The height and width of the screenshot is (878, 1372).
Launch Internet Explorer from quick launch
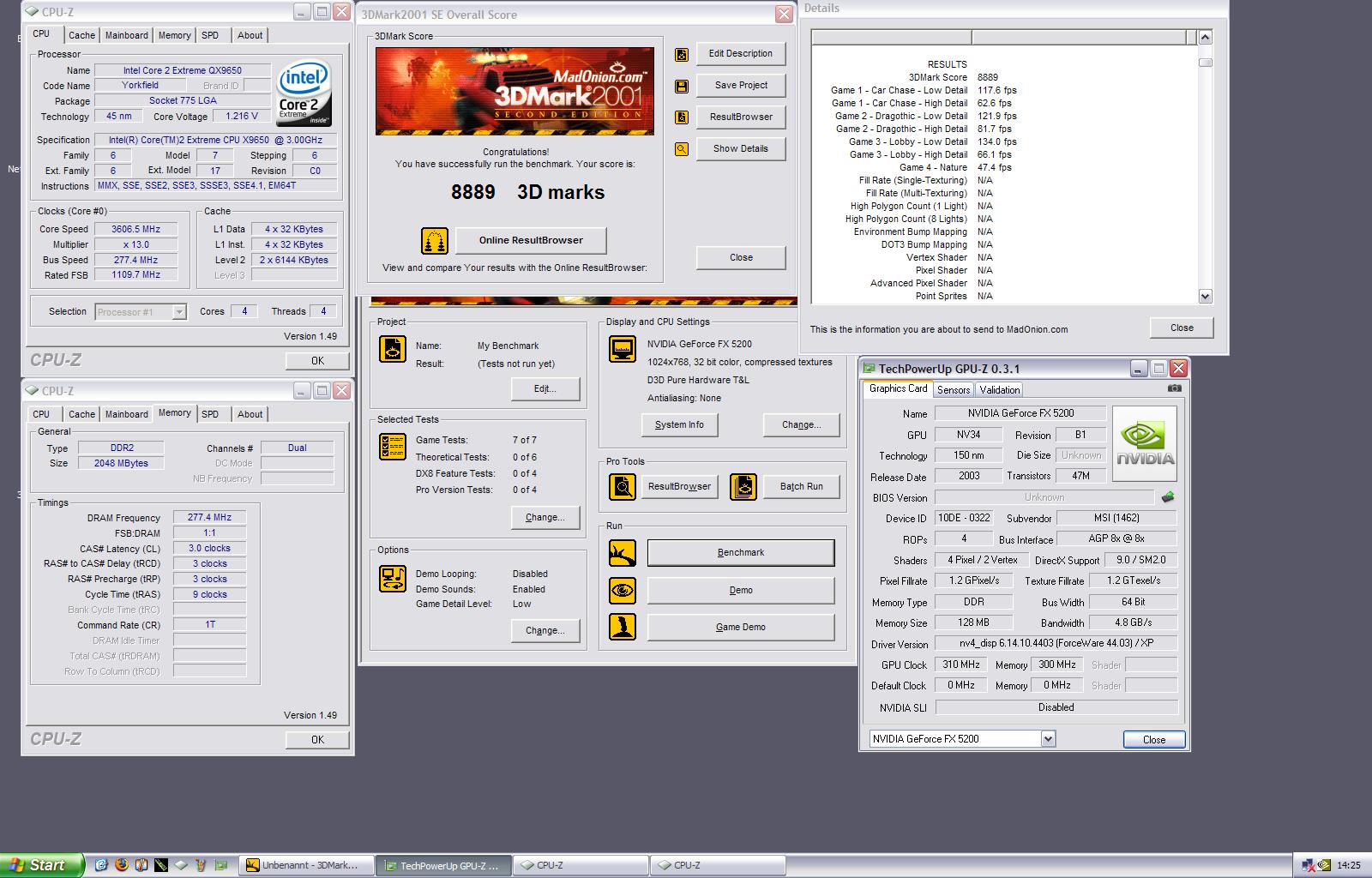[x=101, y=865]
